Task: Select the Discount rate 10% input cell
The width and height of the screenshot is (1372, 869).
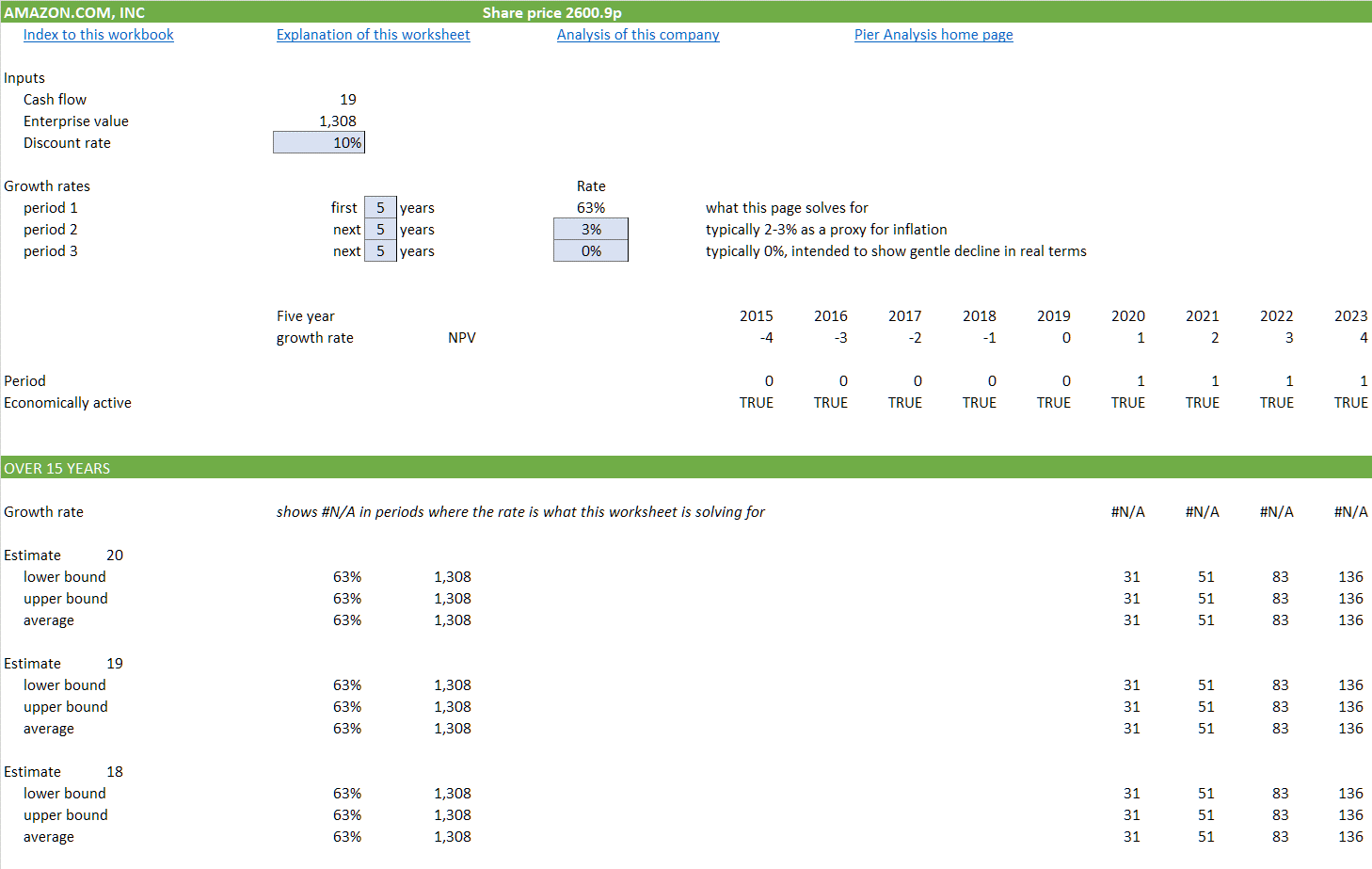Action: [x=319, y=142]
